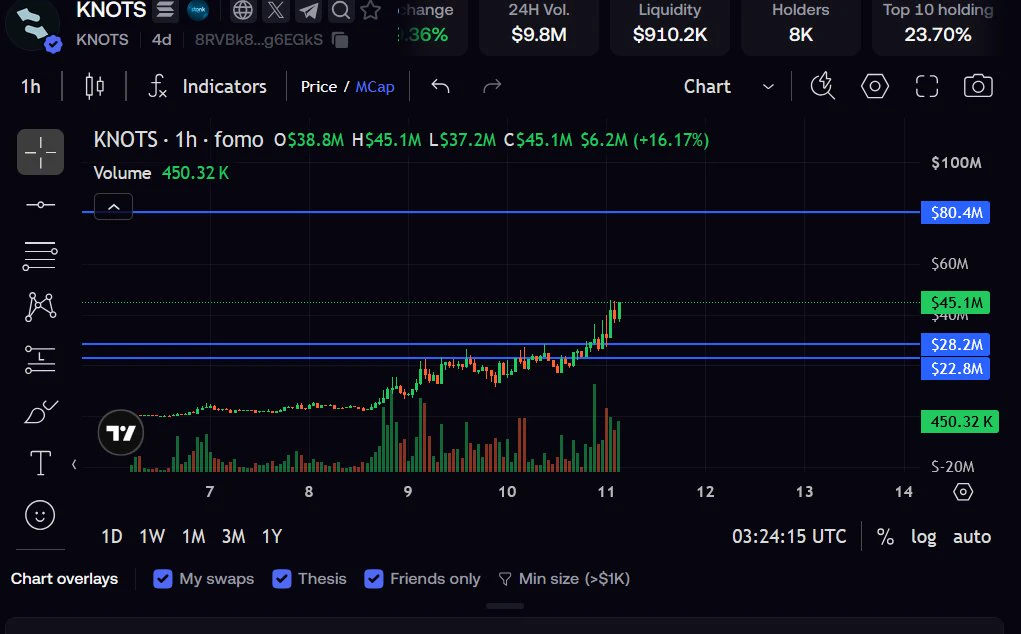This screenshot has height=634, width=1021.
Task: Undo the last chart action
Action: click(441, 86)
